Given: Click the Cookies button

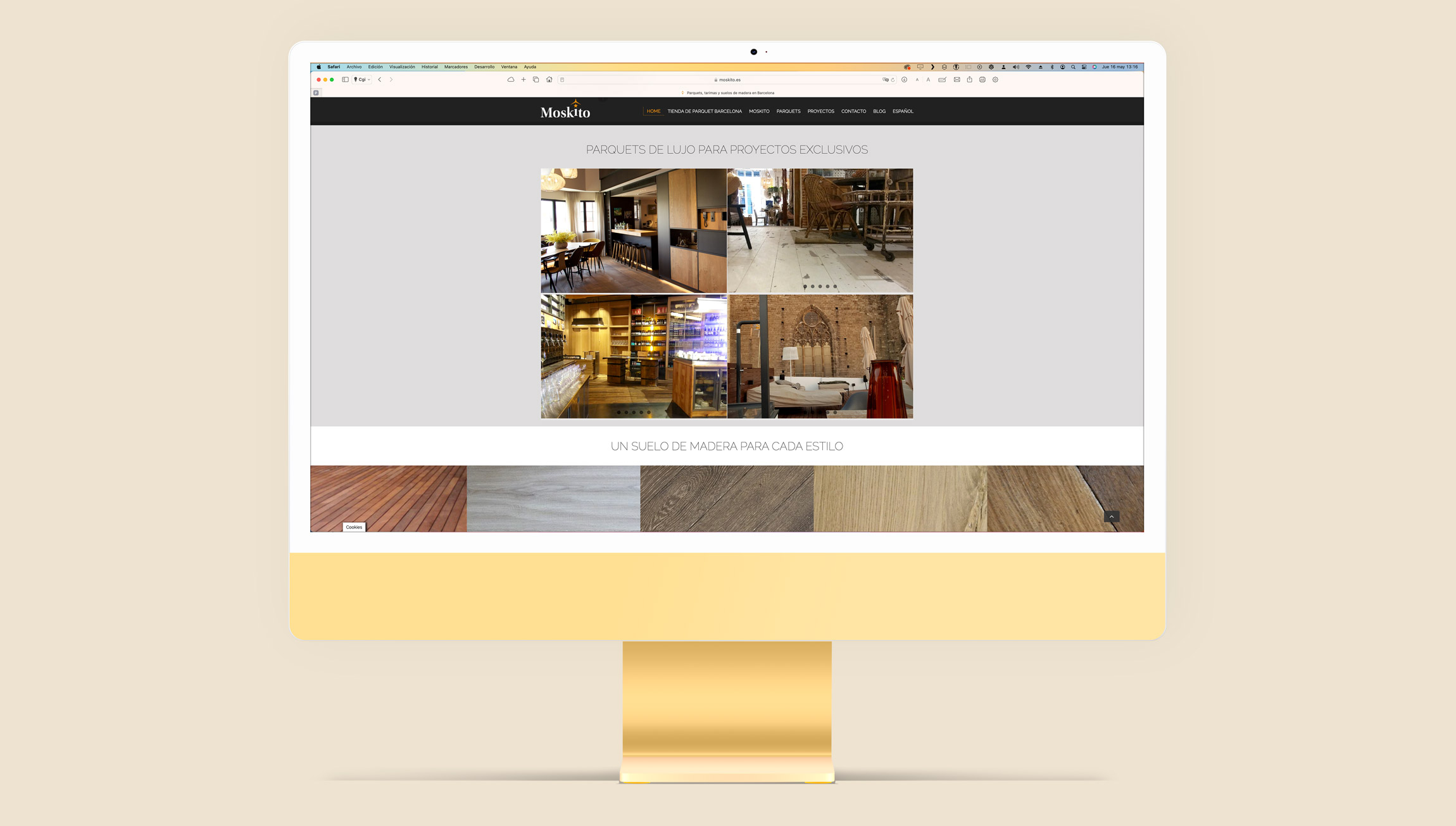Looking at the screenshot, I should [x=353, y=527].
